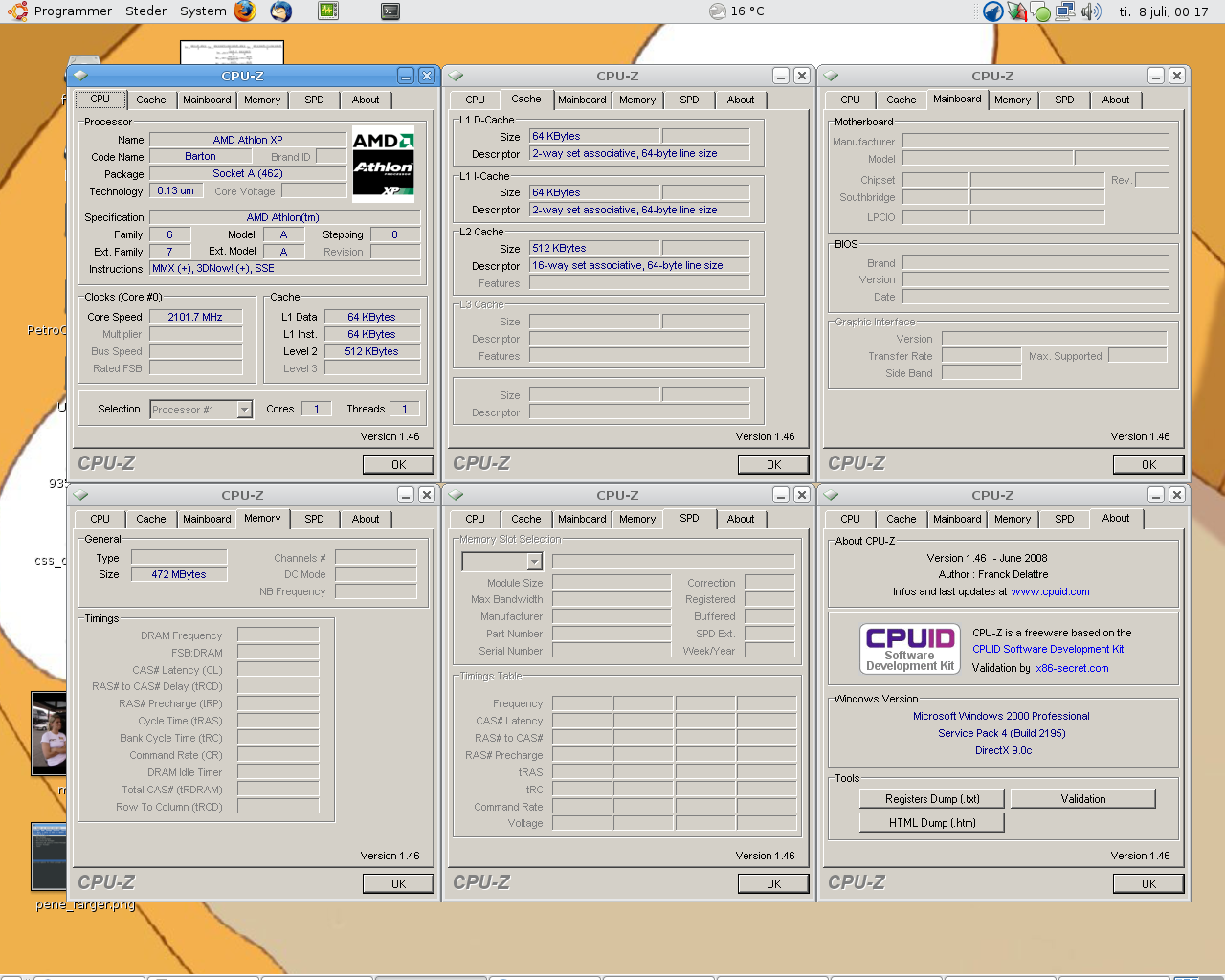Click the Instructions field listing MMX, 3DNow!, SSE

[285, 268]
